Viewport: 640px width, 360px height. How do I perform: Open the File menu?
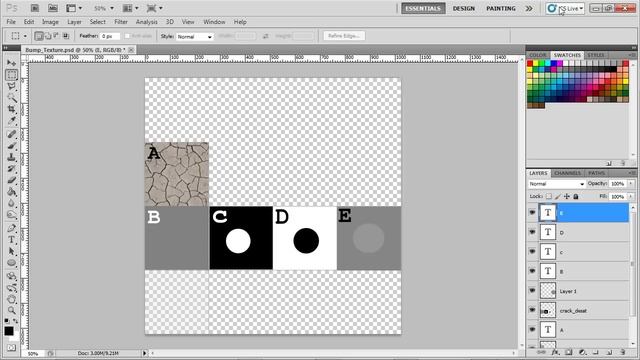(x=11, y=22)
